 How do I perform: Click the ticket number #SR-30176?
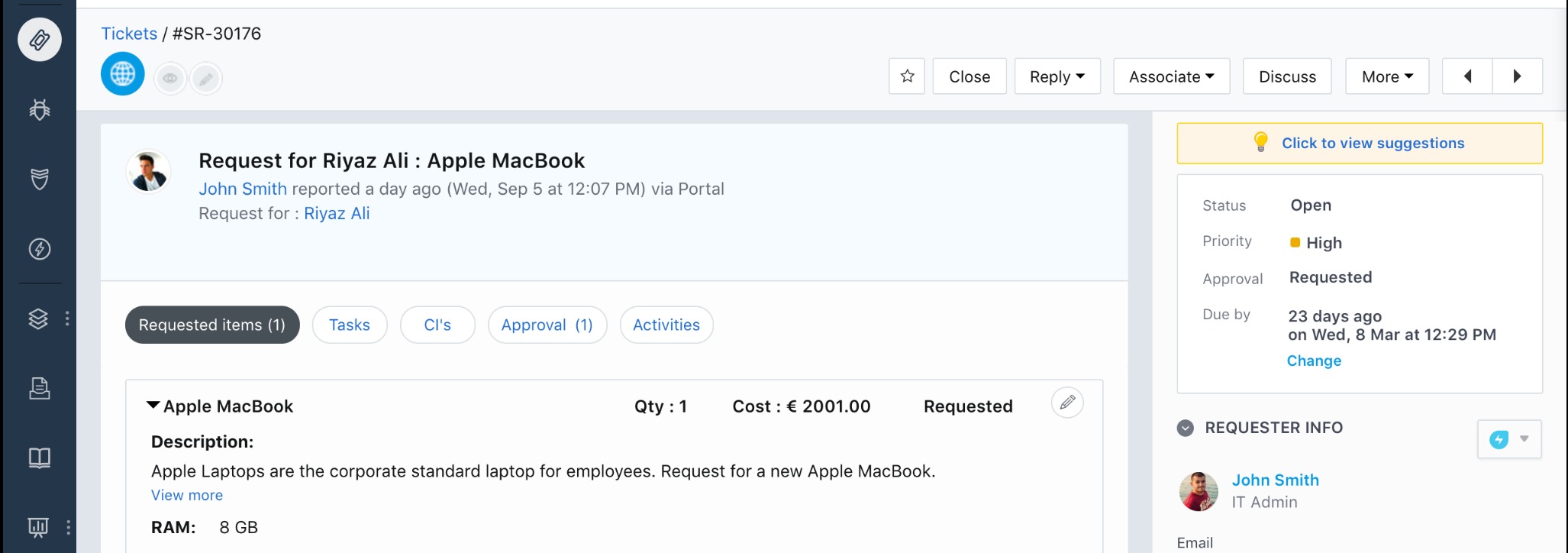click(217, 34)
